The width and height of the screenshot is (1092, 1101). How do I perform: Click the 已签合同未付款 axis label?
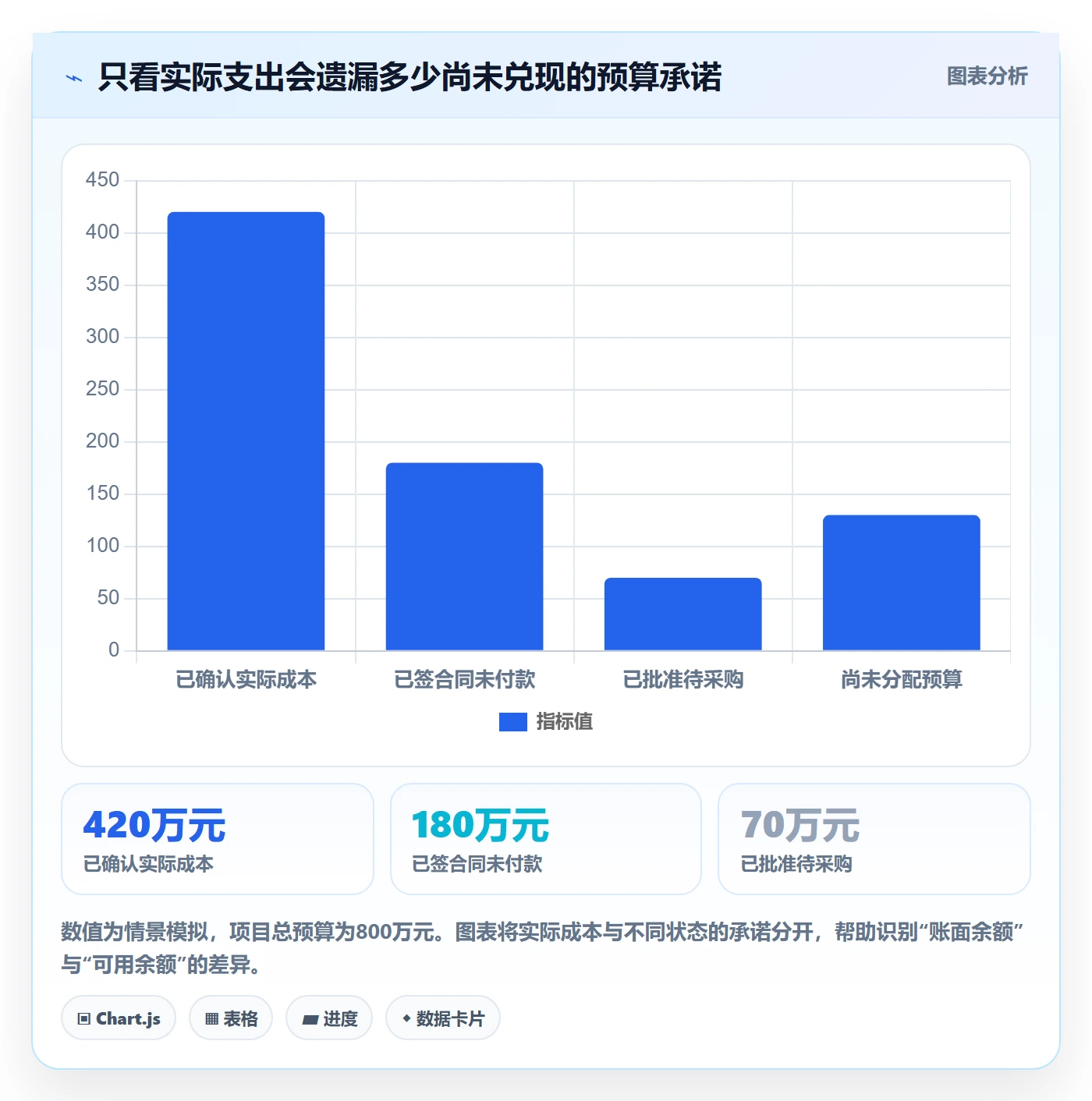tap(464, 679)
